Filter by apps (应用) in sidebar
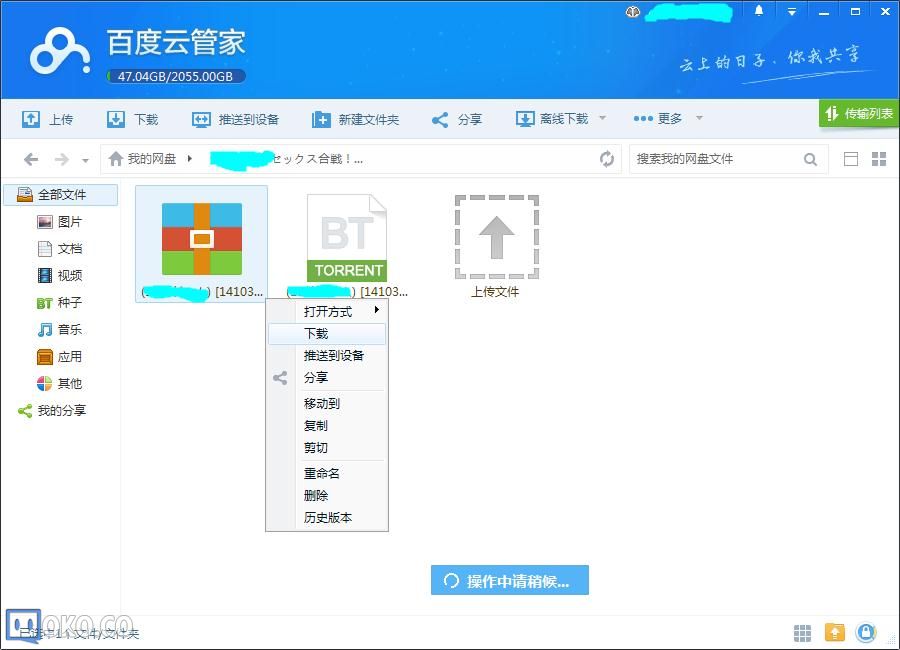This screenshot has width=900, height=650. [x=60, y=357]
